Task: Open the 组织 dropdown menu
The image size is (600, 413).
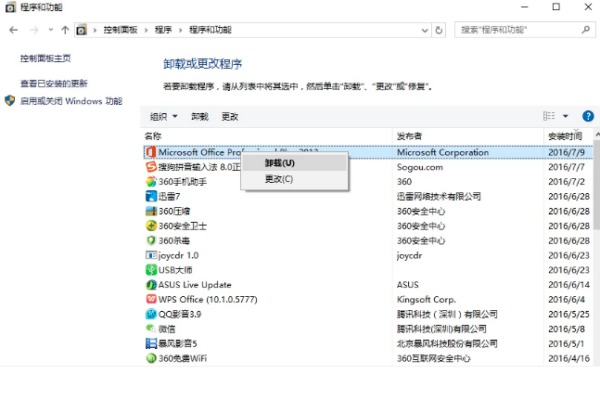Action: (x=163, y=117)
